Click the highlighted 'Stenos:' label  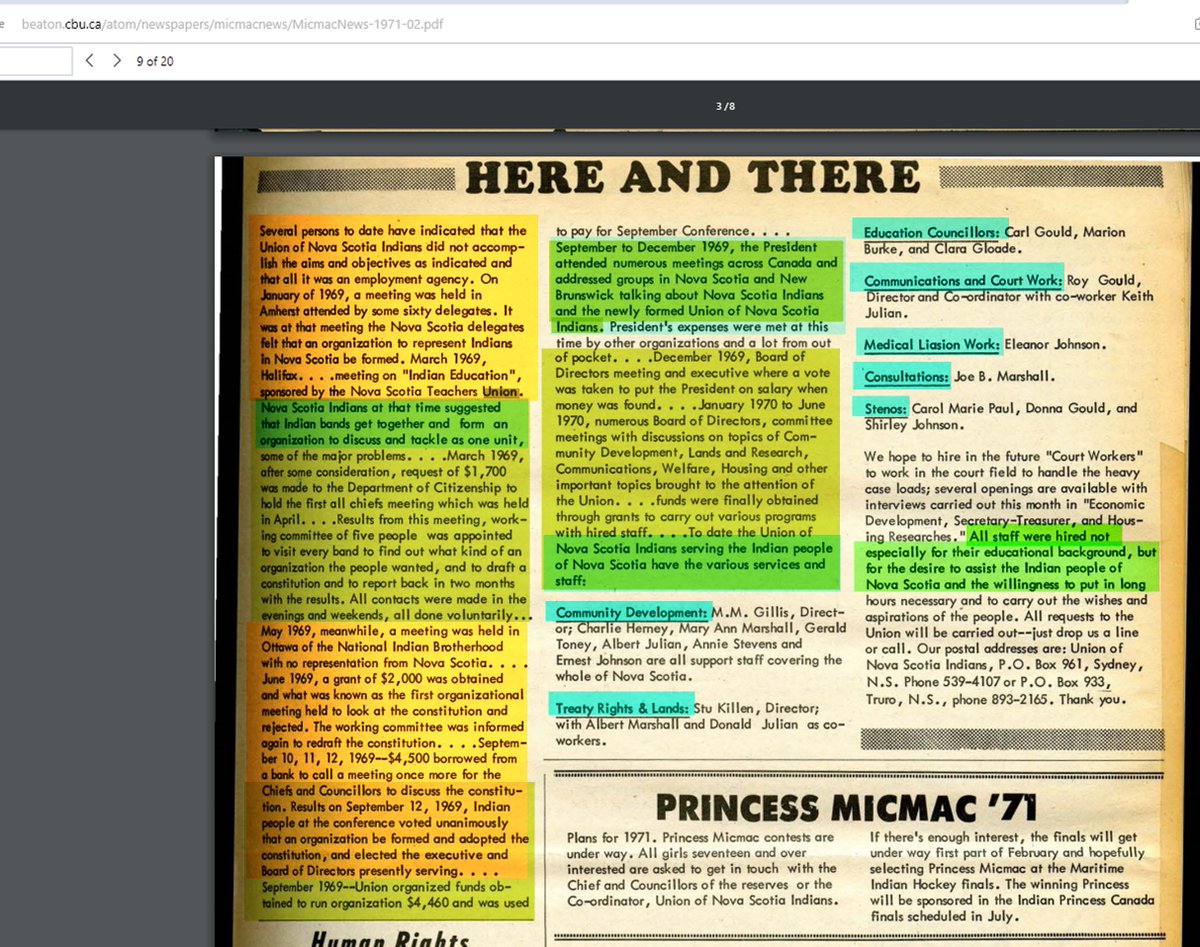pyautogui.click(x=885, y=408)
